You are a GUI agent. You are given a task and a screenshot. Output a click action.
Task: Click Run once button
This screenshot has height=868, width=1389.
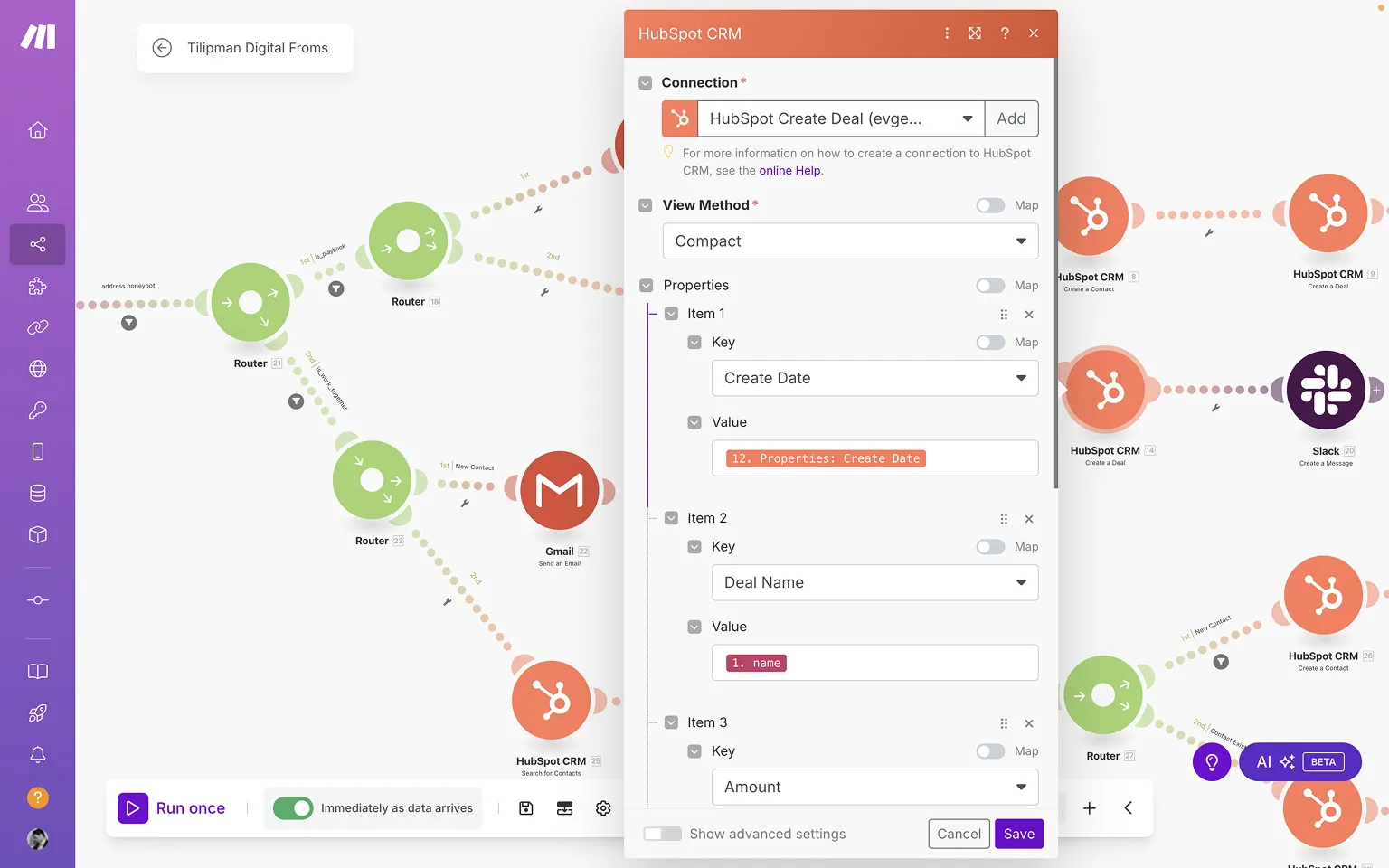coord(172,808)
